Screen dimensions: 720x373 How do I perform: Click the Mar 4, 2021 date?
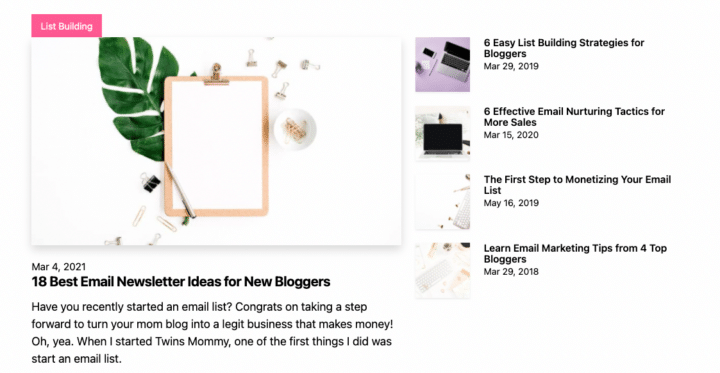pos(59,267)
